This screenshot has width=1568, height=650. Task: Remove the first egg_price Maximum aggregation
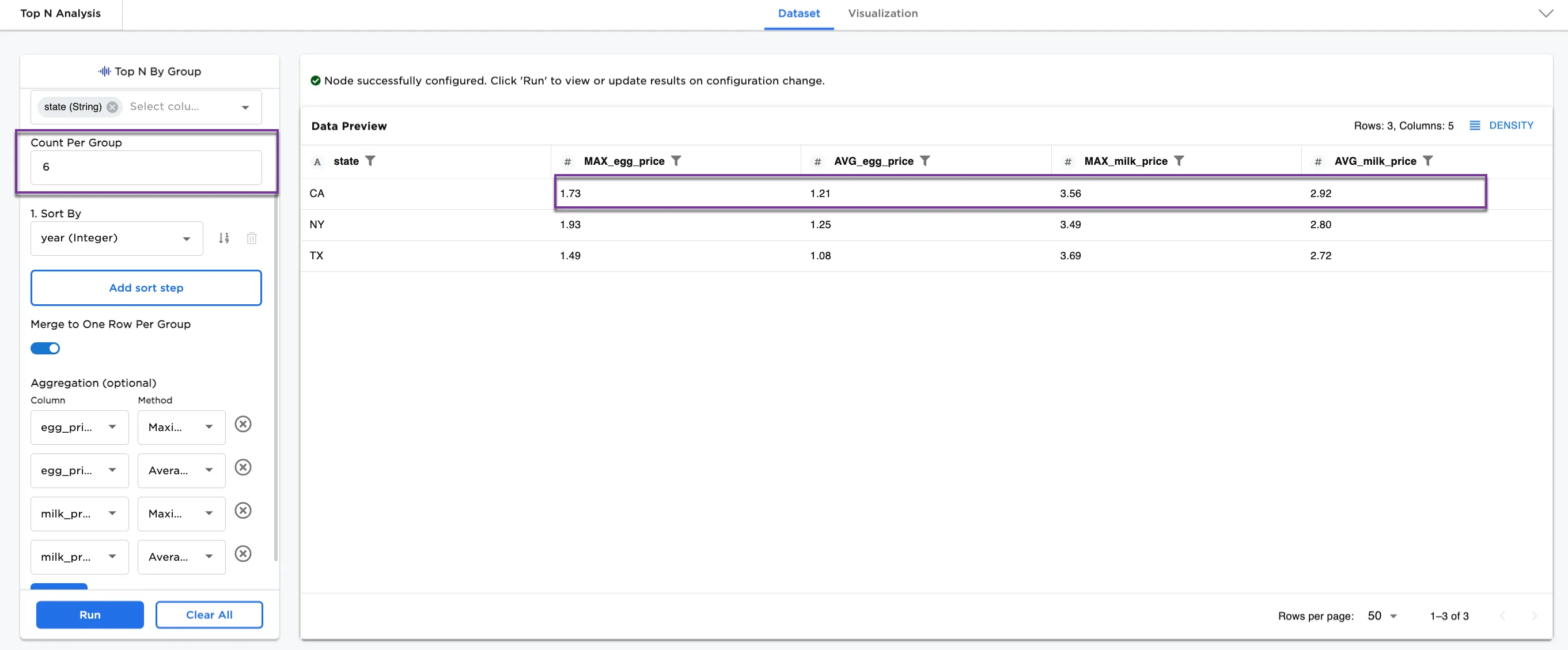(243, 424)
